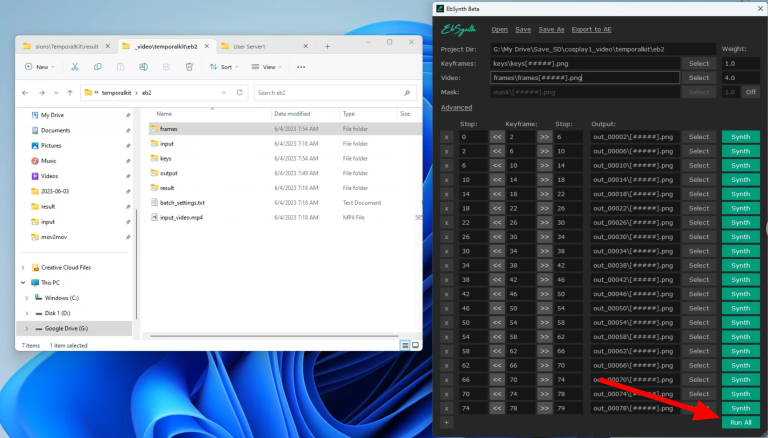The image size is (768, 438).
Task: Click the EbSynth logo
Action: click(x=458, y=30)
